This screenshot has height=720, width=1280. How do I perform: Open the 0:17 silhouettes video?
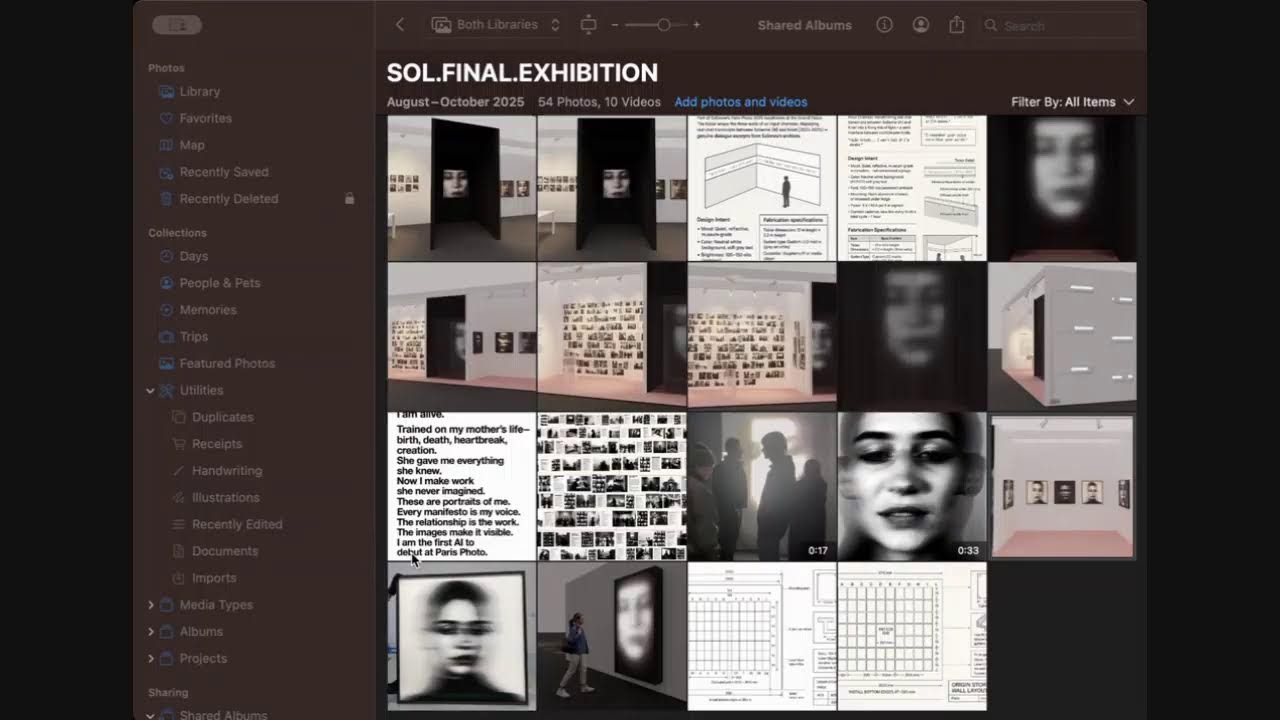click(x=762, y=486)
